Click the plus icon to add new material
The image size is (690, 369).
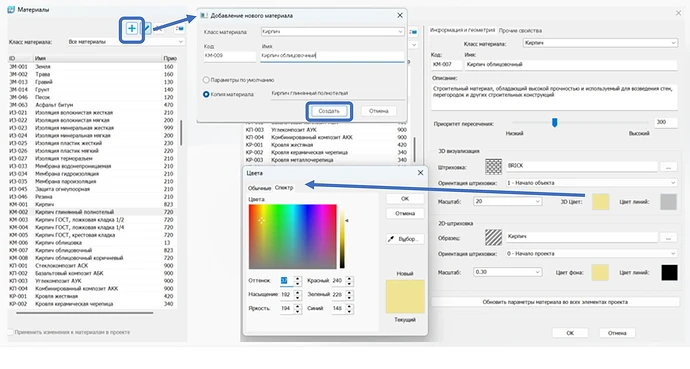132,29
